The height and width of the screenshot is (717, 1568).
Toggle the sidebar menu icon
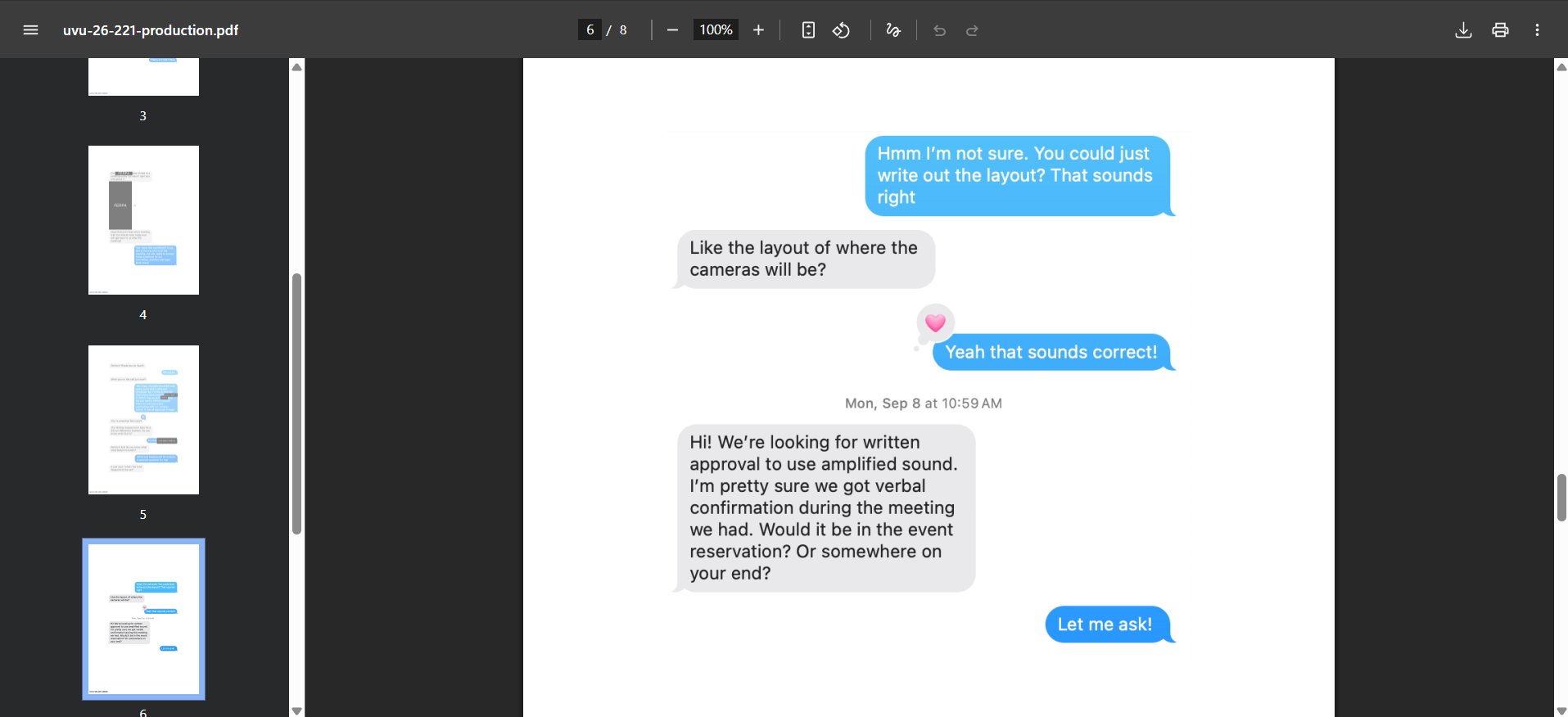click(30, 30)
